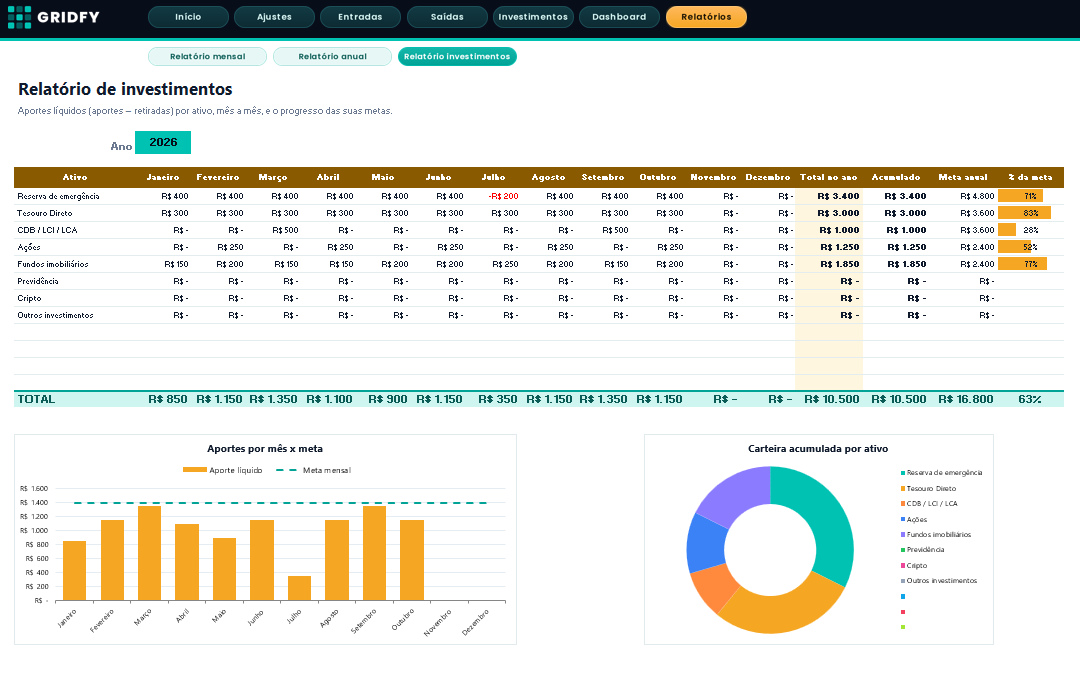Screen dimensions: 1080x674
Task: Select Relatório investimentos sub-tab
Action: tap(457, 56)
